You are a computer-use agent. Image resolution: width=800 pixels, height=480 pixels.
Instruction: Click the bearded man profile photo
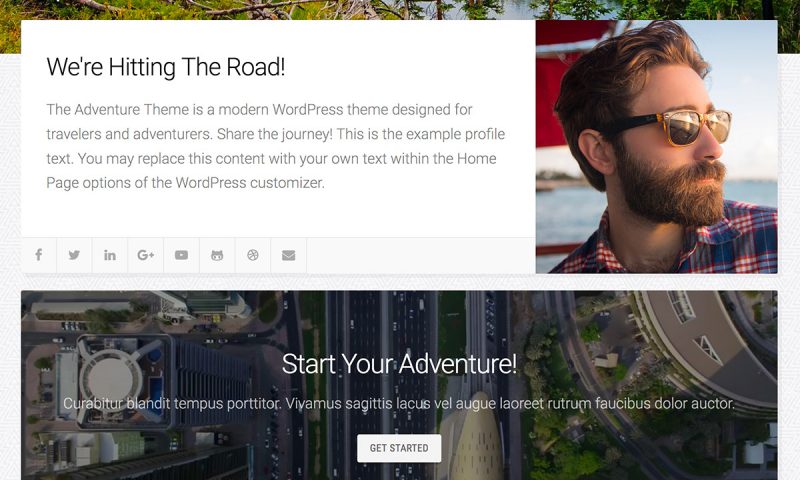(x=657, y=147)
